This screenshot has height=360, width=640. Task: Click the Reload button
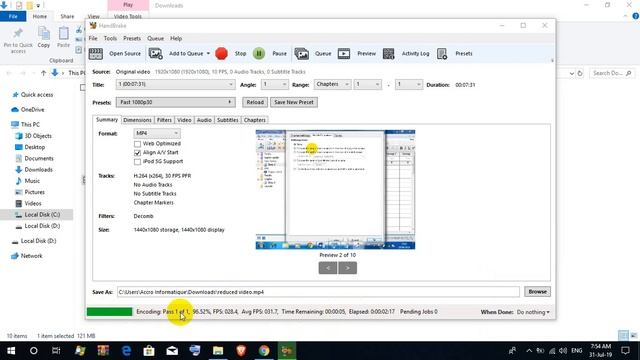(x=255, y=102)
